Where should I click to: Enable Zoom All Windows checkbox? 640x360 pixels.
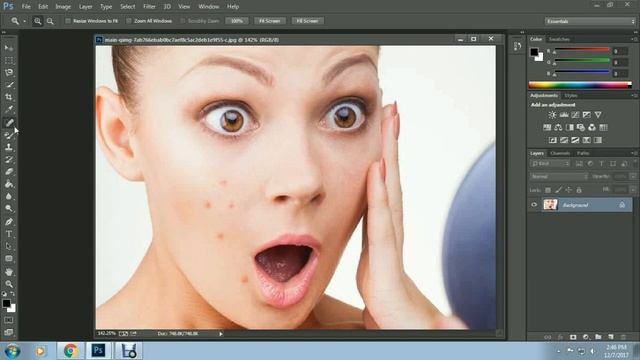[x=129, y=21]
